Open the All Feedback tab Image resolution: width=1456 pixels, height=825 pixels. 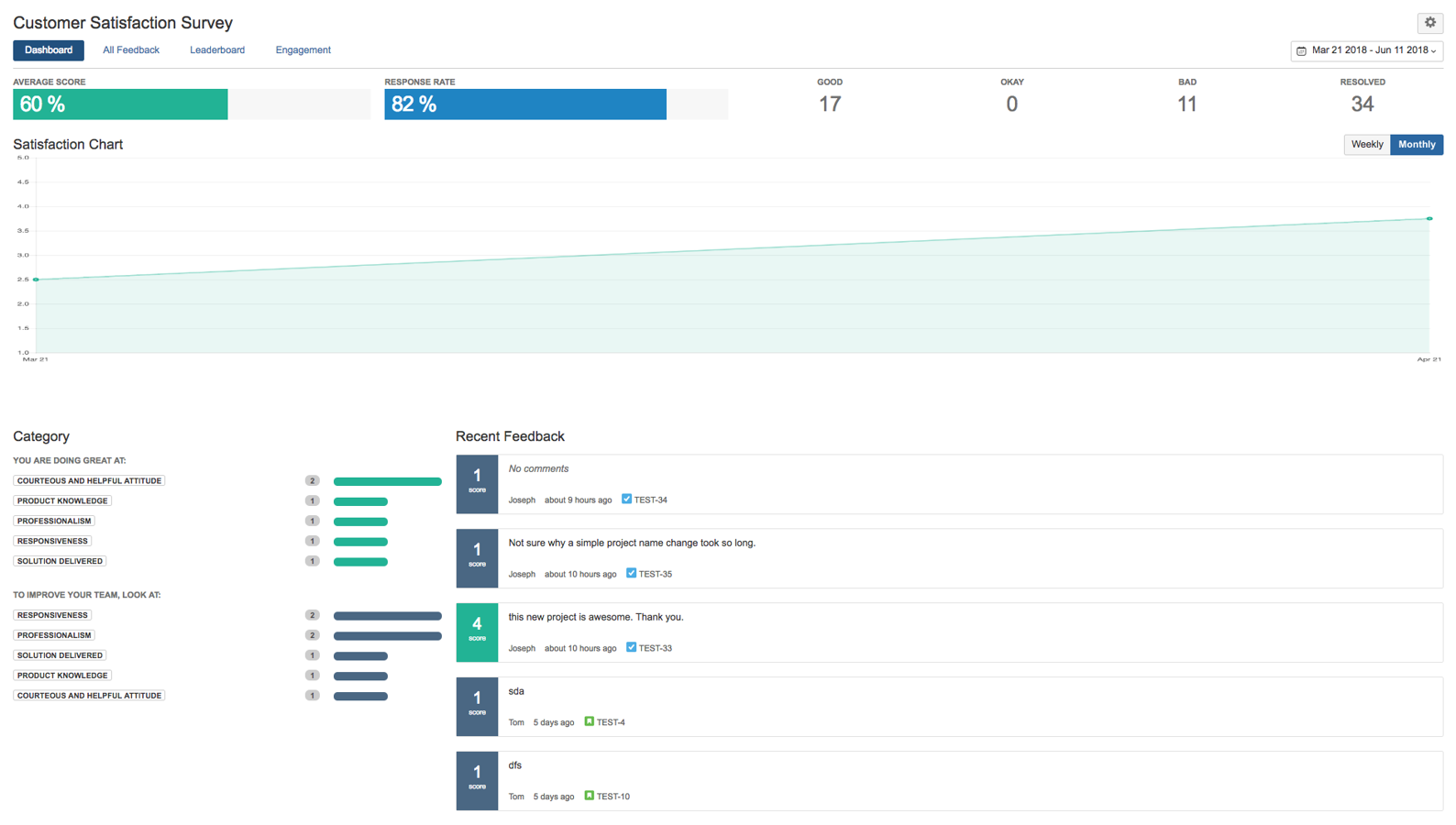tap(131, 50)
